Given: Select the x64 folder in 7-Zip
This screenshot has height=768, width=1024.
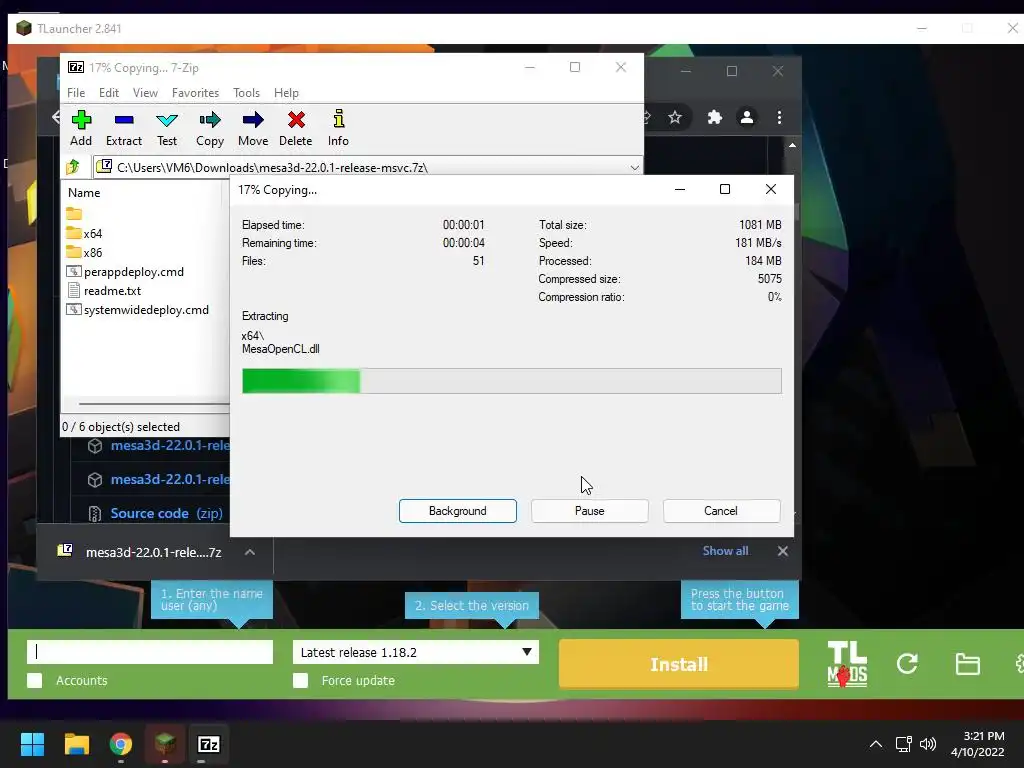Looking at the screenshot, I should [84, 233].
